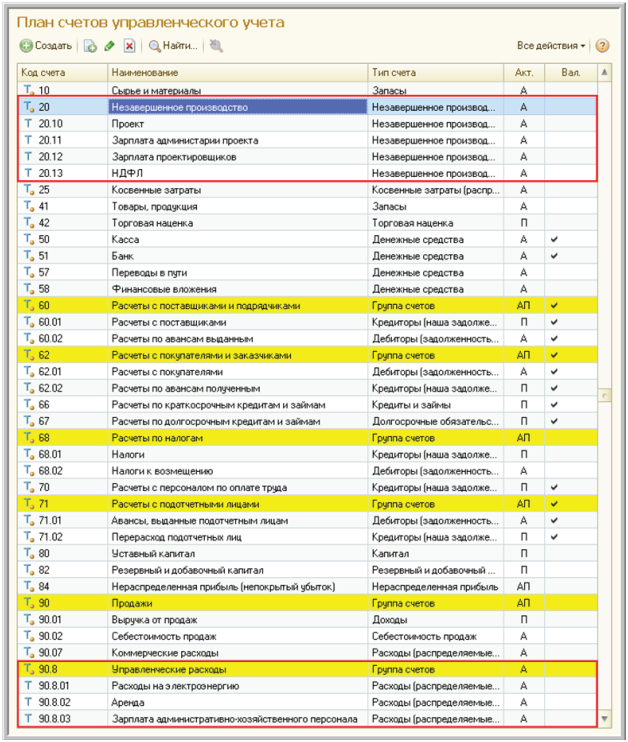This screenshot has width=628, height=742.
Task: Click account icon of row 90.8.03
Action: pos(28,718)
